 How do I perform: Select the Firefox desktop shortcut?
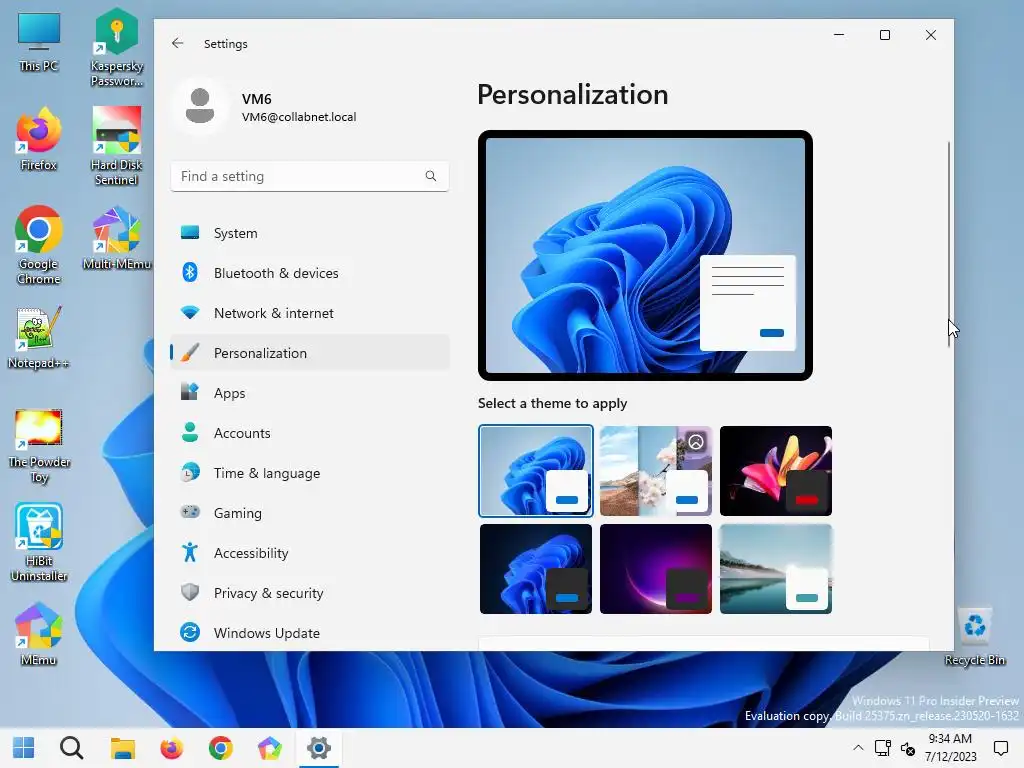click(x=39, y=139)
